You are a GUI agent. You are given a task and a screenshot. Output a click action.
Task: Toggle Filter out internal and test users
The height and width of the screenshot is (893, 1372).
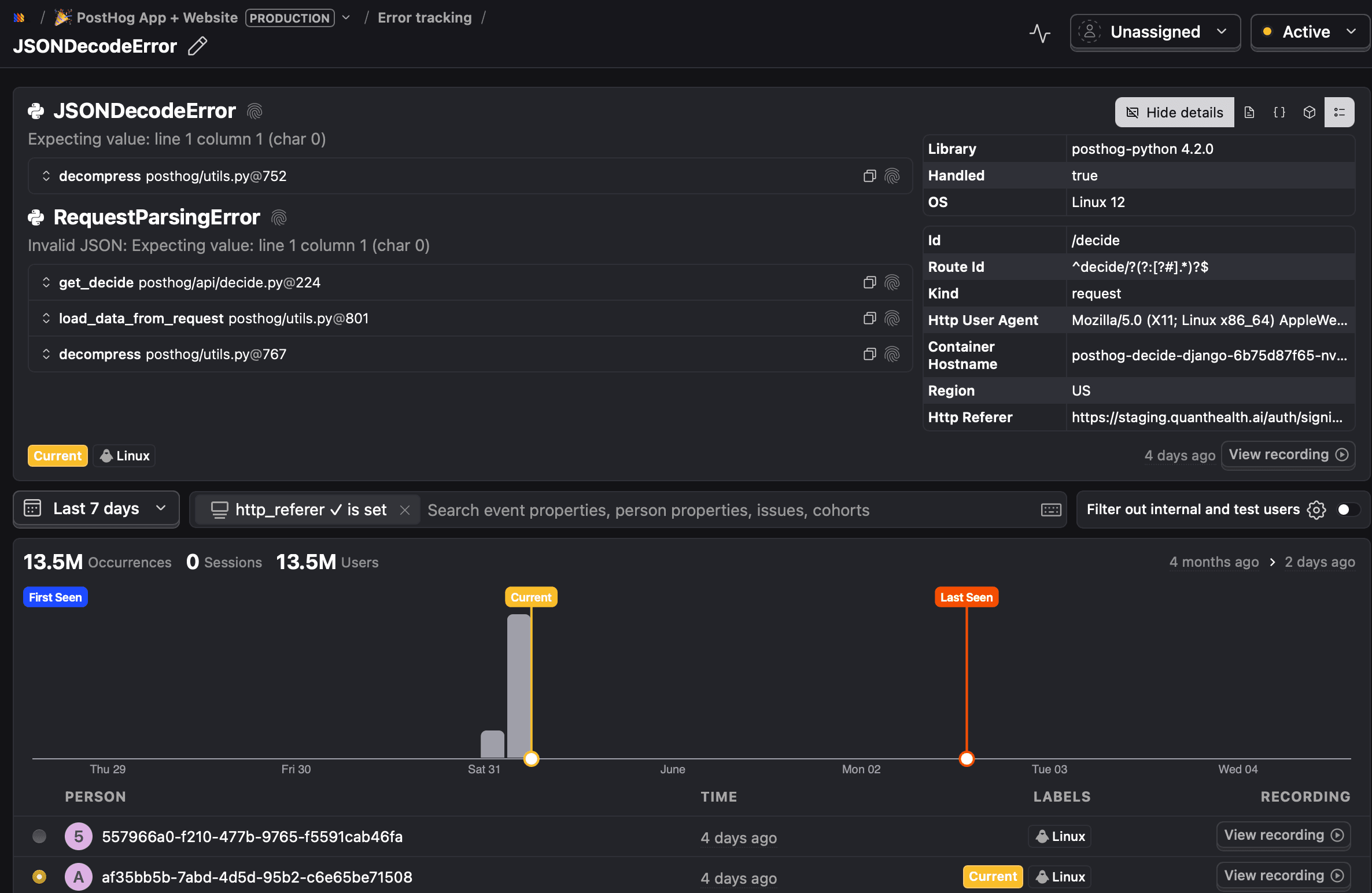point(1348,510)
